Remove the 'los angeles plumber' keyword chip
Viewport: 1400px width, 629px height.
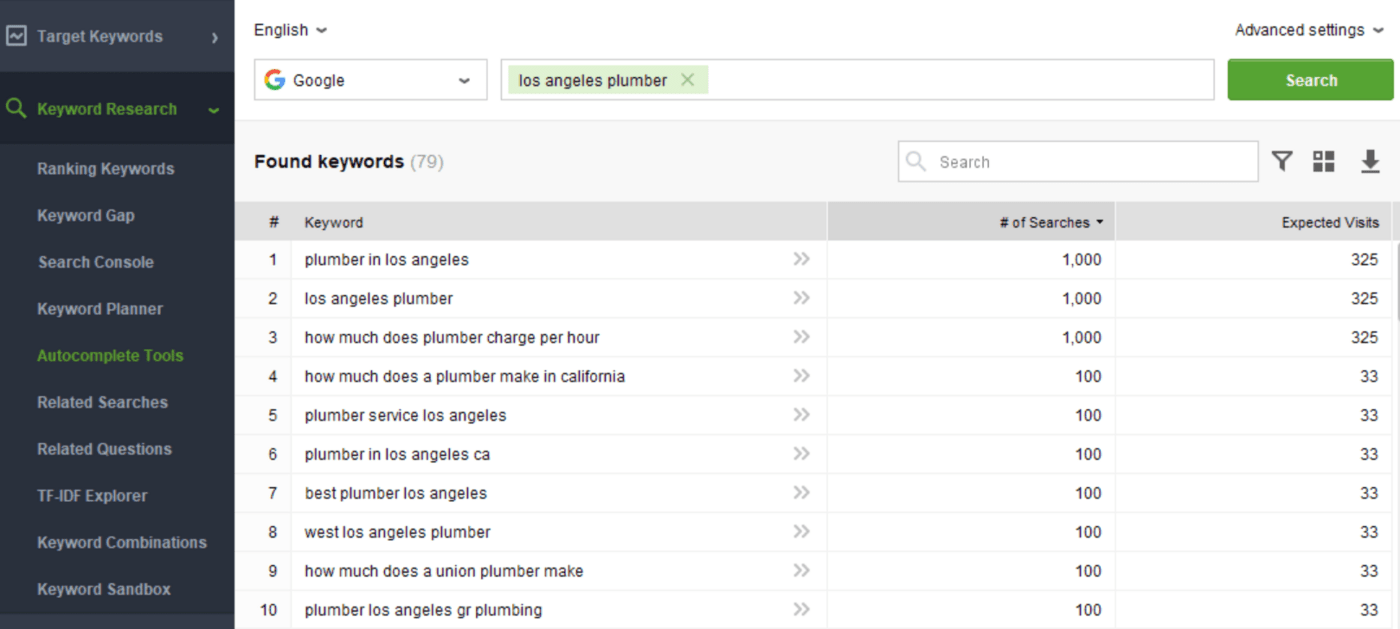[x=687, y=79]
